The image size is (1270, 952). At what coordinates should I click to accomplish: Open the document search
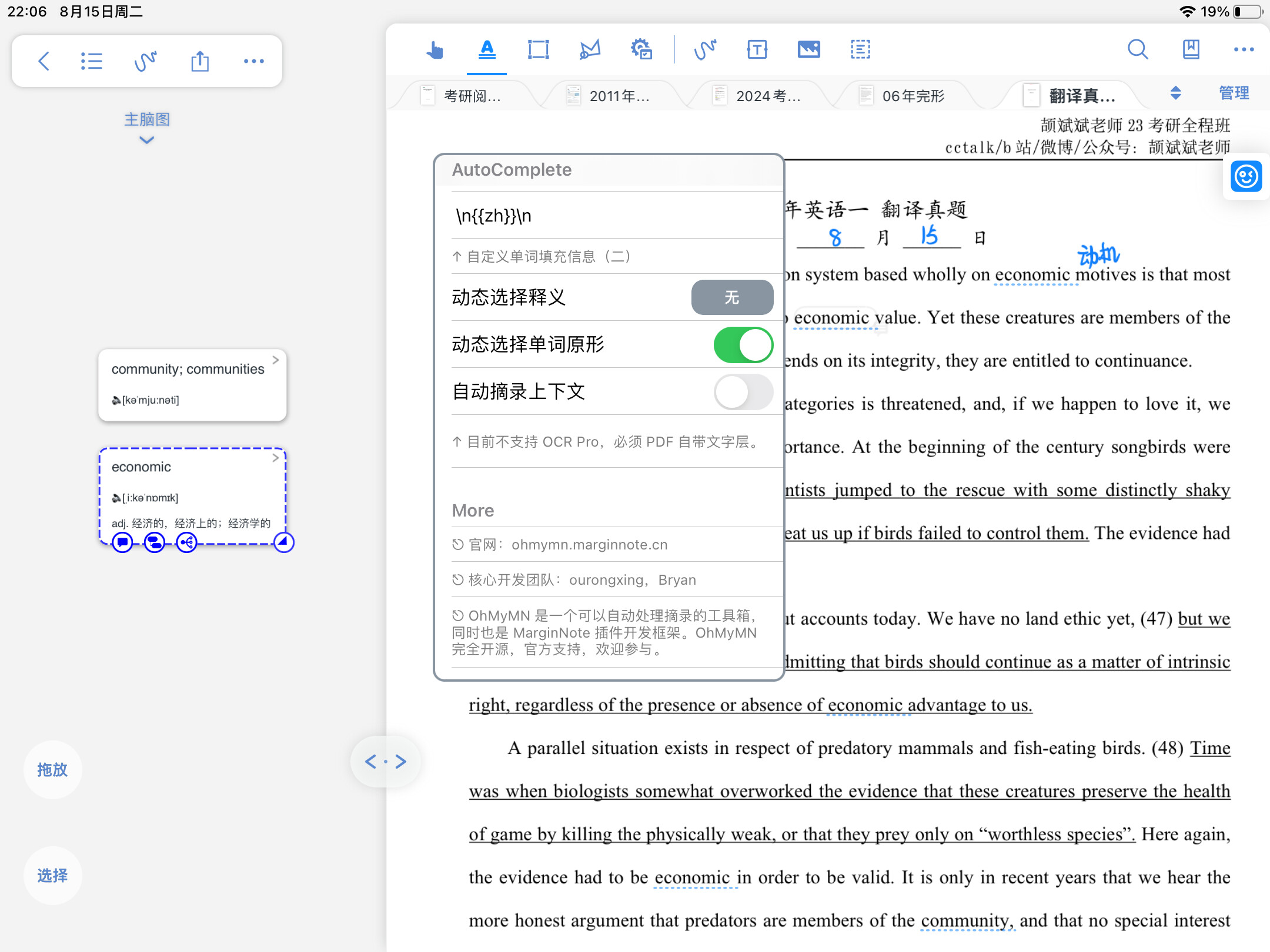[x=1138, y=50]
